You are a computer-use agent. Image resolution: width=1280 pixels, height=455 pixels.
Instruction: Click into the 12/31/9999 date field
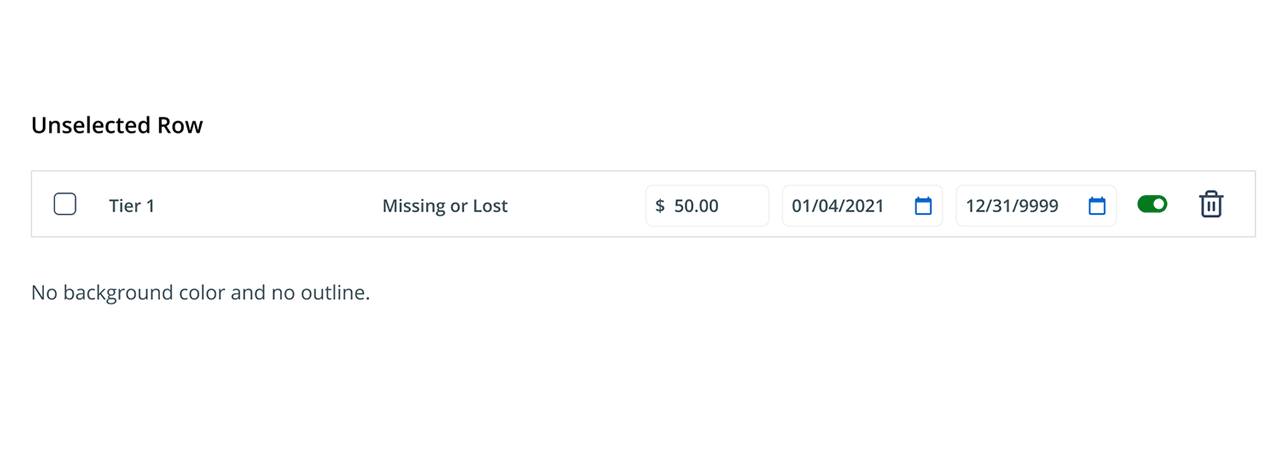1015,206
